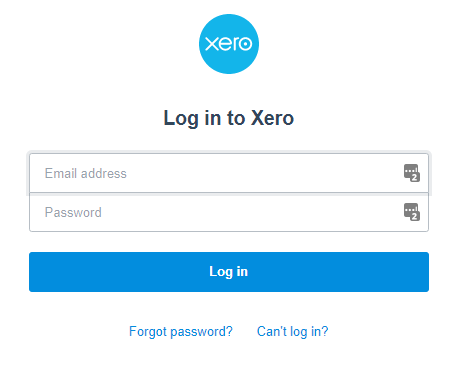Click the blue Log in button

coord(229,272)
